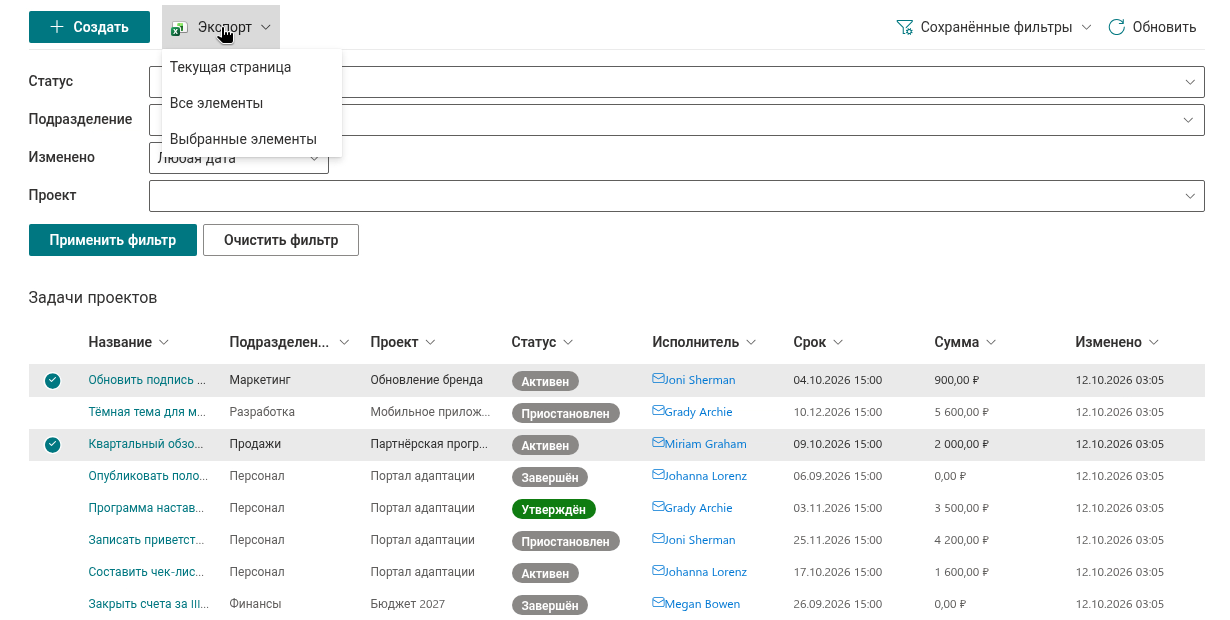Open the Тёмная тема для м… task link
Viewport: 1230px width, 620px height.
pyautogui.click(x=147, y=412)
